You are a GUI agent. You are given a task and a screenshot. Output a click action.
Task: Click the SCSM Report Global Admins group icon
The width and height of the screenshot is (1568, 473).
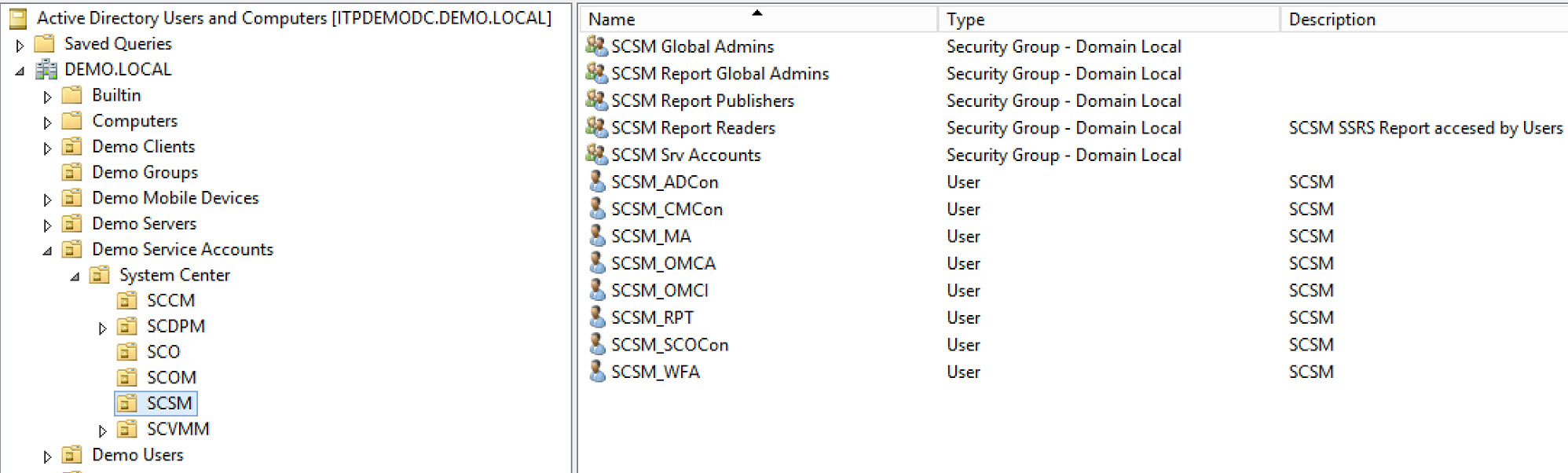pyautogui.click(x=597, y=73)
